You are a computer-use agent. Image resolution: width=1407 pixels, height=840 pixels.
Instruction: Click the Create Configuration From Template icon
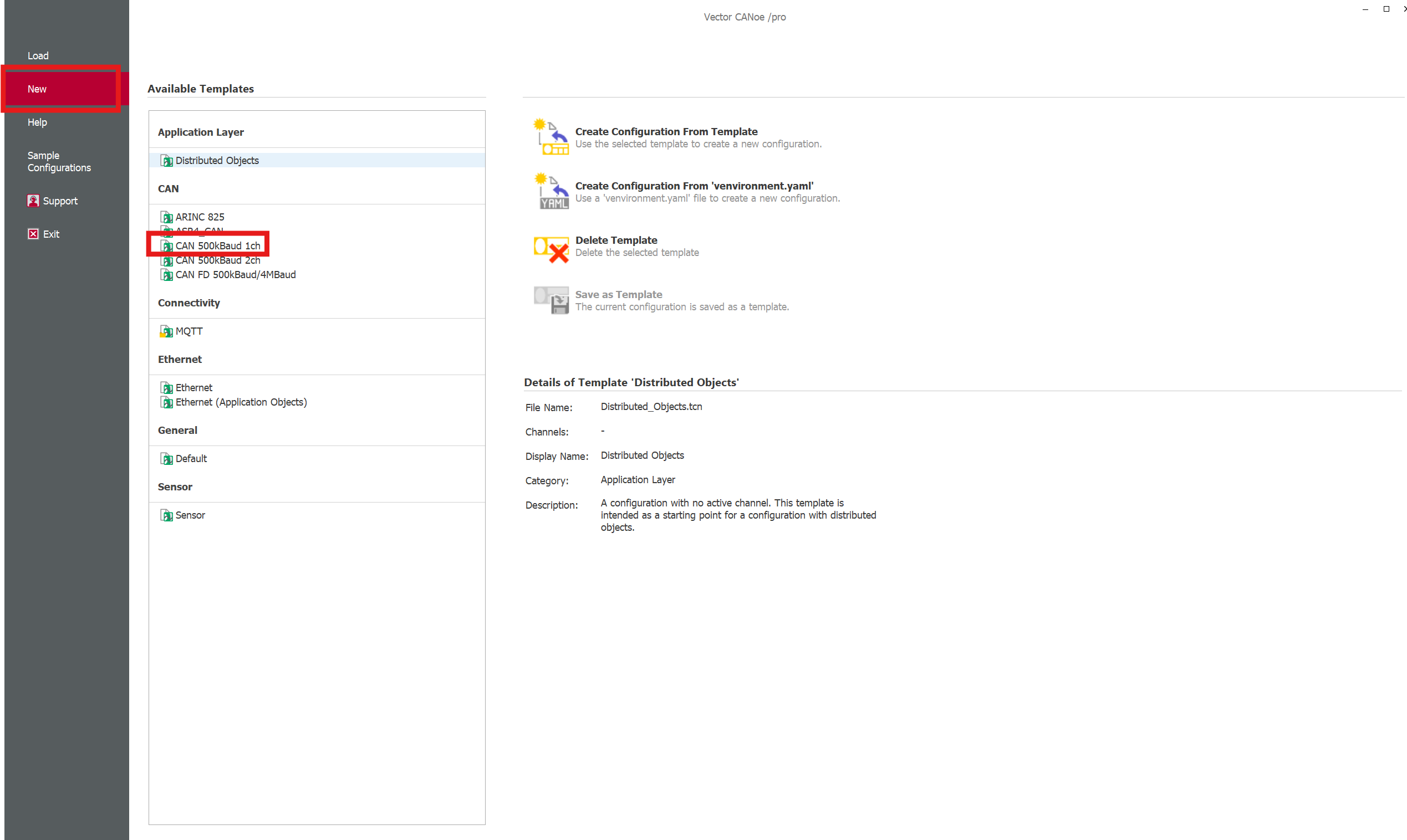[550, 136]
